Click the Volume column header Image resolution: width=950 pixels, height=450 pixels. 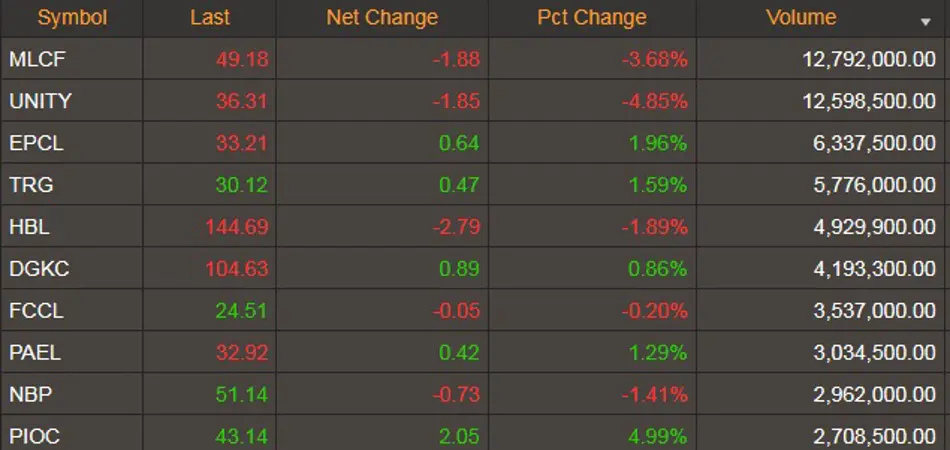(801, 18)
